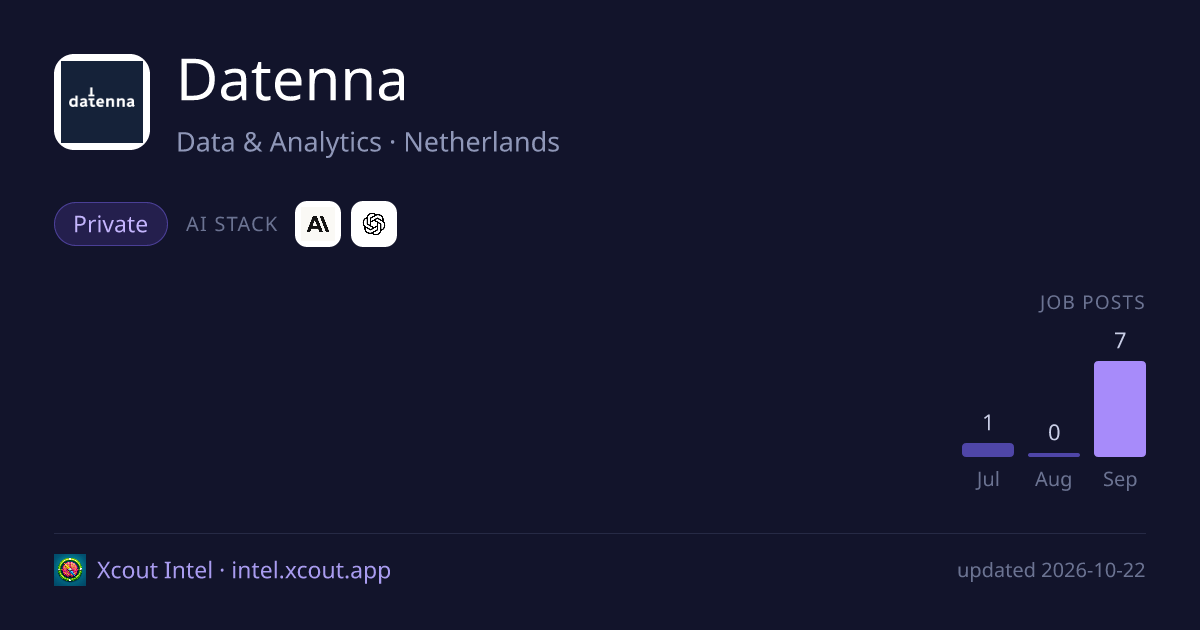The width and height of the screenshot is (1200, 630).
Task: Click the updated 2026-10-22 timestamp
Action: (1051, 571)
